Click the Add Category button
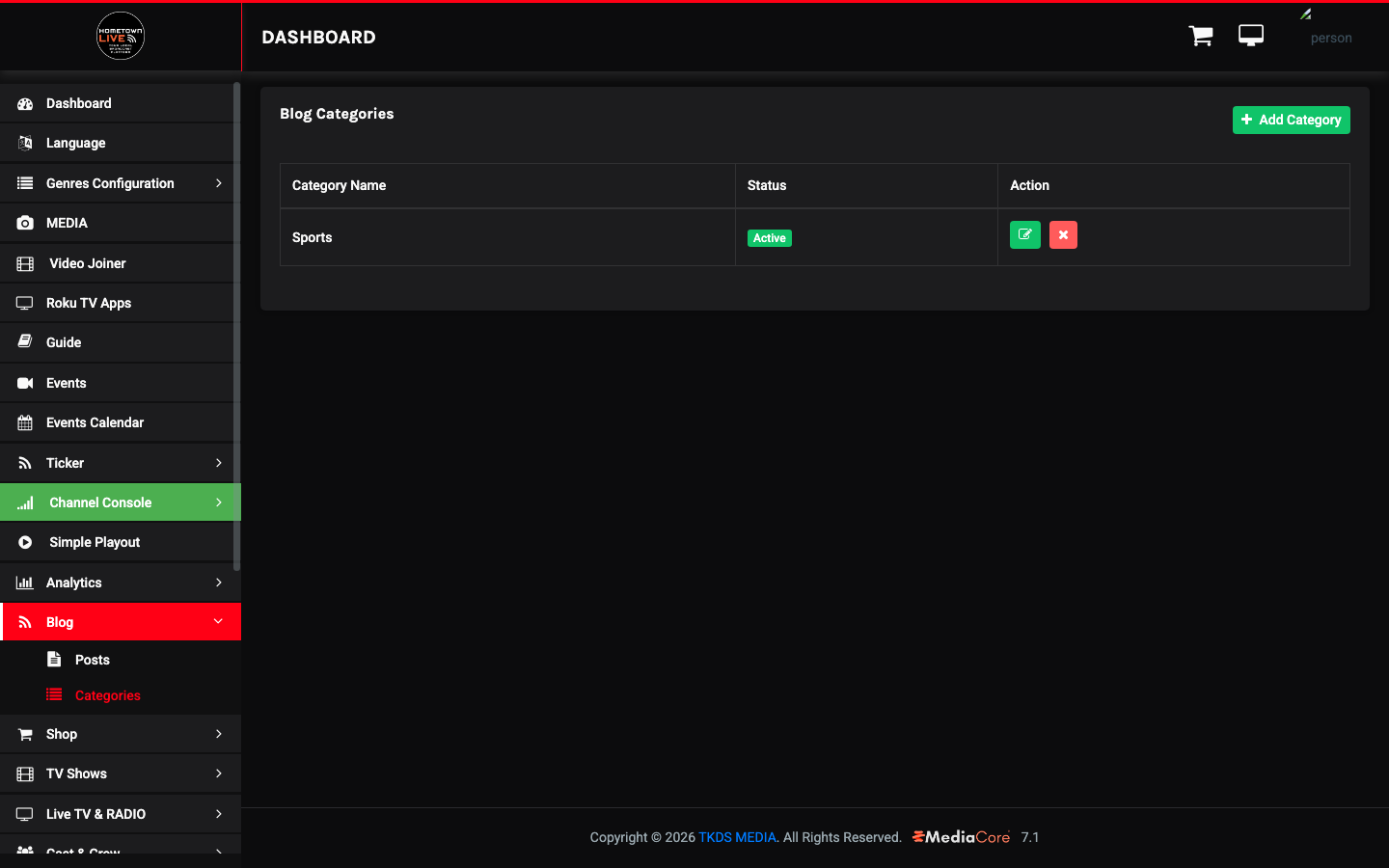The image size is (1389, 868). [x=1291, y=120]
